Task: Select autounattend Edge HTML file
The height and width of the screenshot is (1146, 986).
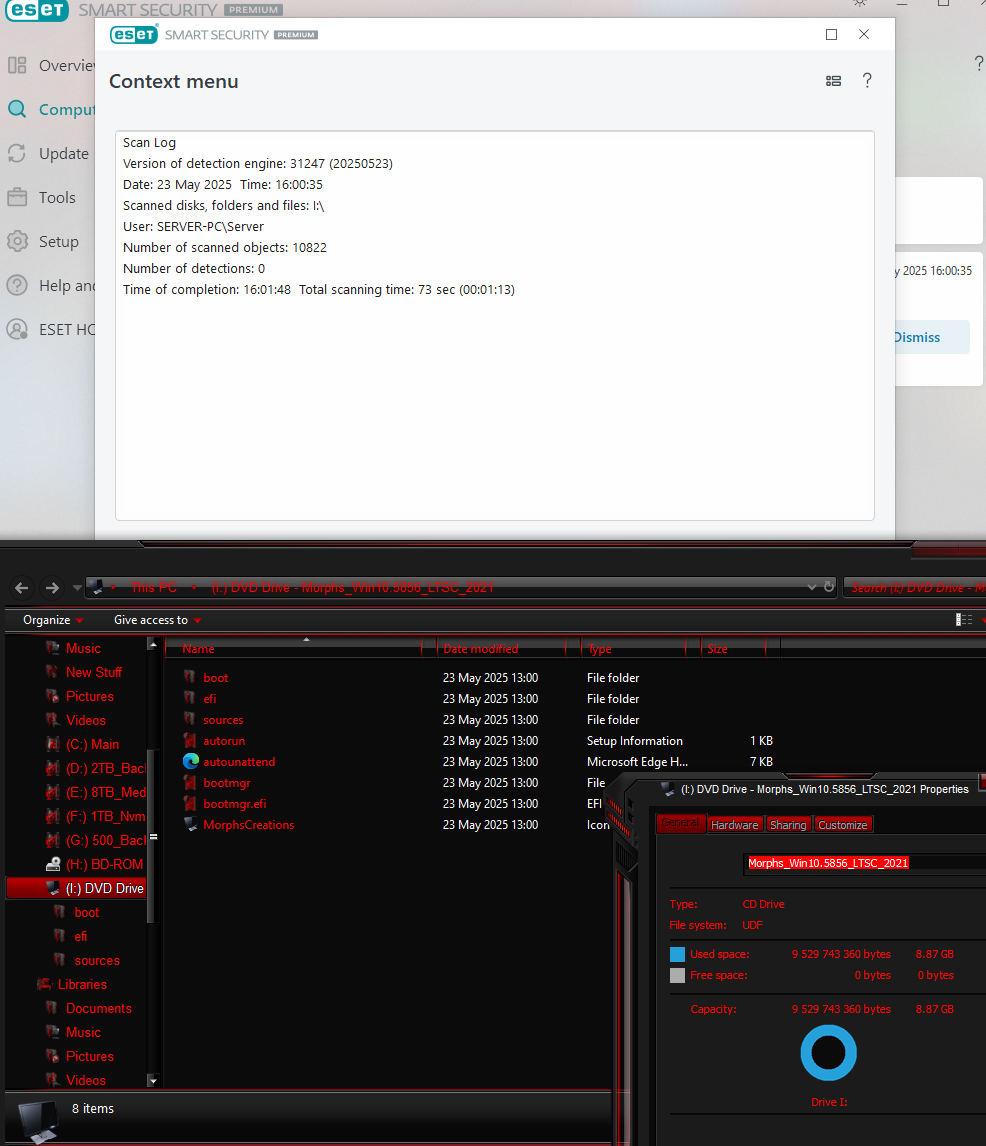Action: pos(239,762)
